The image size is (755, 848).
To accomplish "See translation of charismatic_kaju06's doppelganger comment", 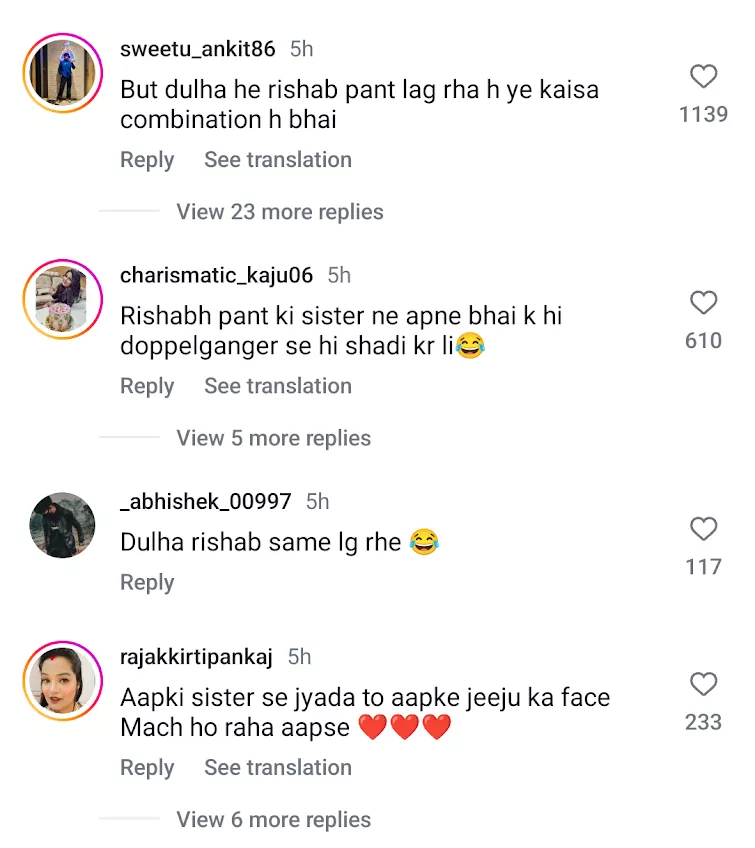I will coord(278,386).
